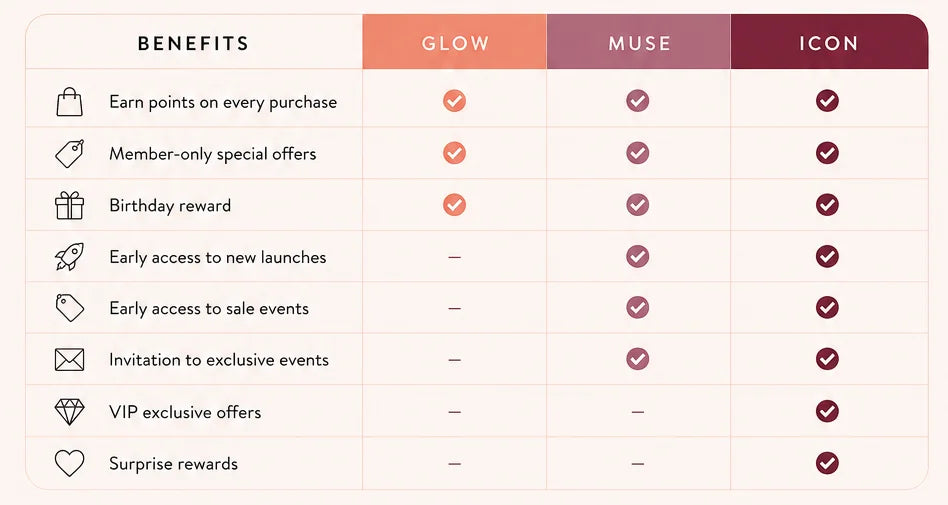The image size is (948, 505).
Task: Click the sale events tag icon
Action: point(70,308)
